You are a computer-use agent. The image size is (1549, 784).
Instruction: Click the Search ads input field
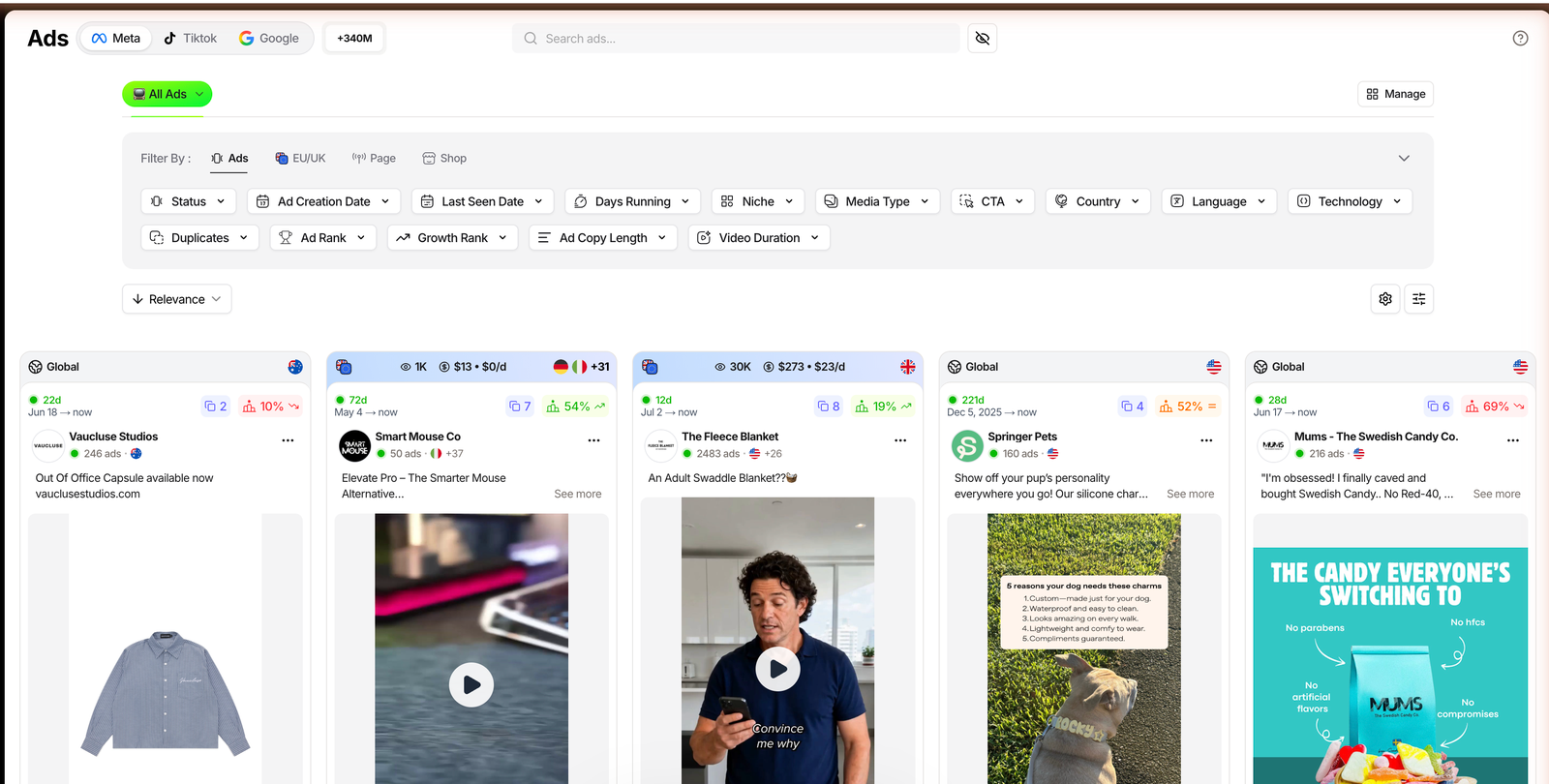[x=736, y=39]
